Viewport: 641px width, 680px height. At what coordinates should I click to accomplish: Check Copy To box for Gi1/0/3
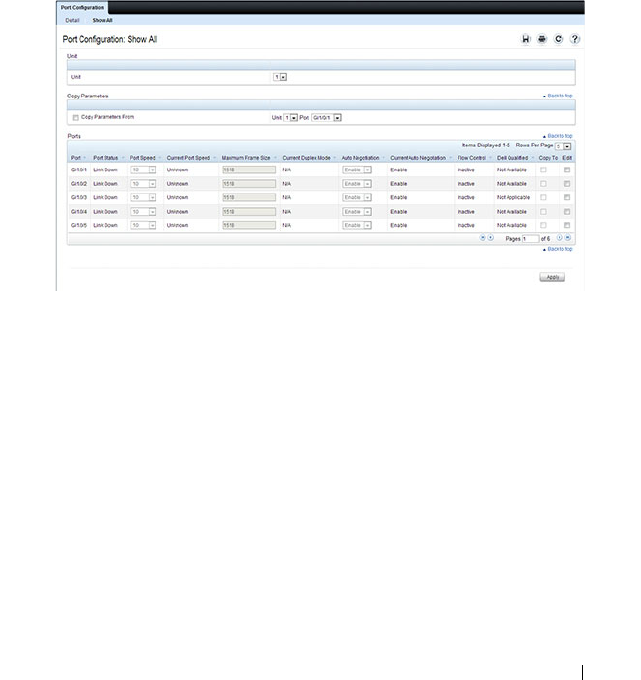543,197
